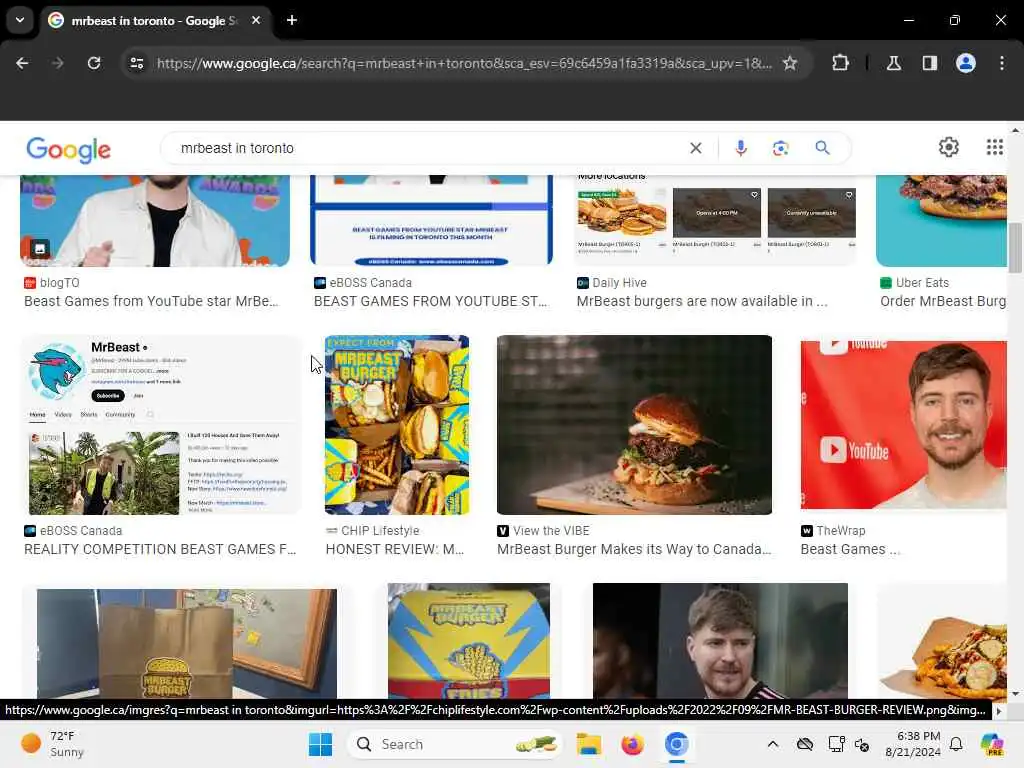
Task: Go forward to the next page
Action: click(58, 63)
